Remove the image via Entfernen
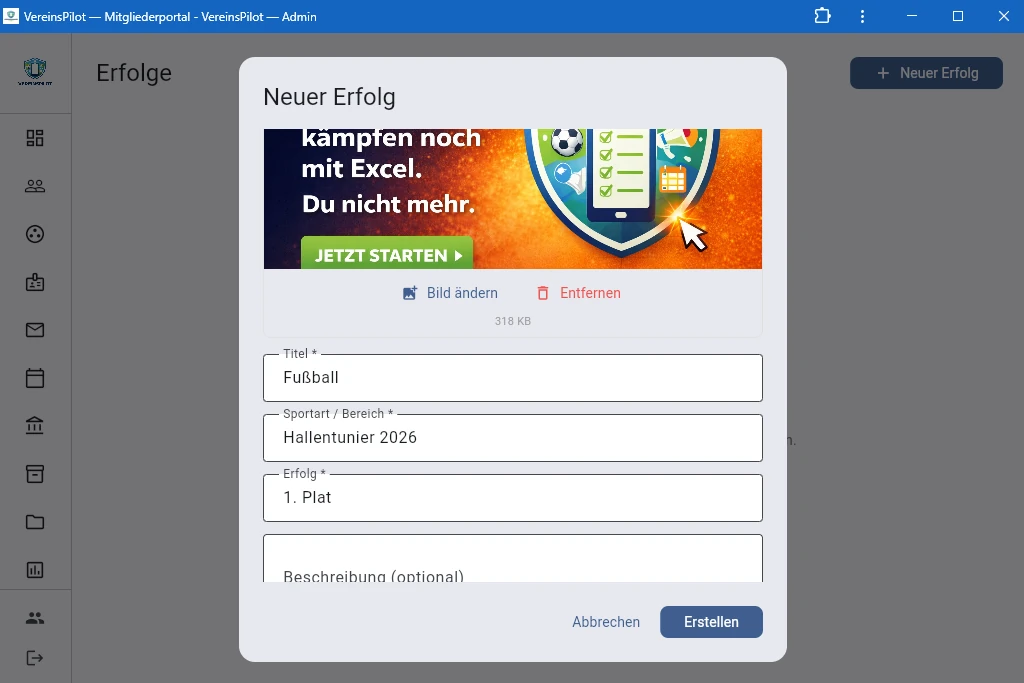Screen dimensions: 1024x683 tap(581, 293)
